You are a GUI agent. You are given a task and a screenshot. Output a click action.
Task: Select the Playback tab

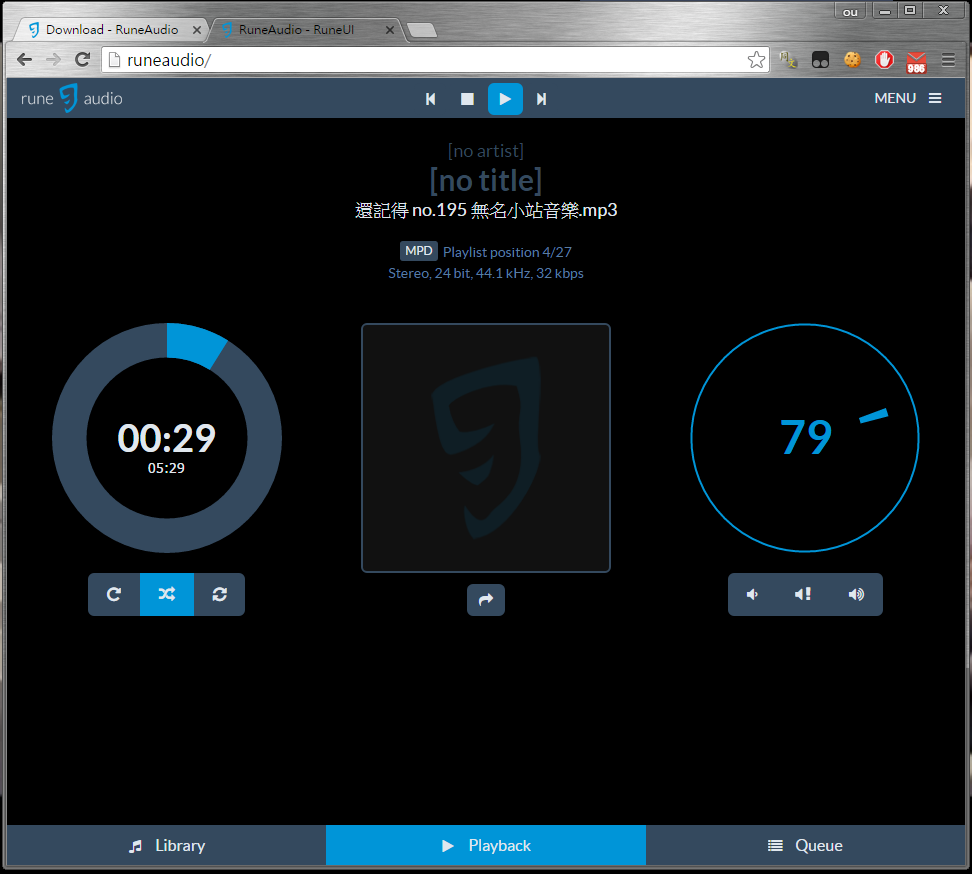coord(486,845)
